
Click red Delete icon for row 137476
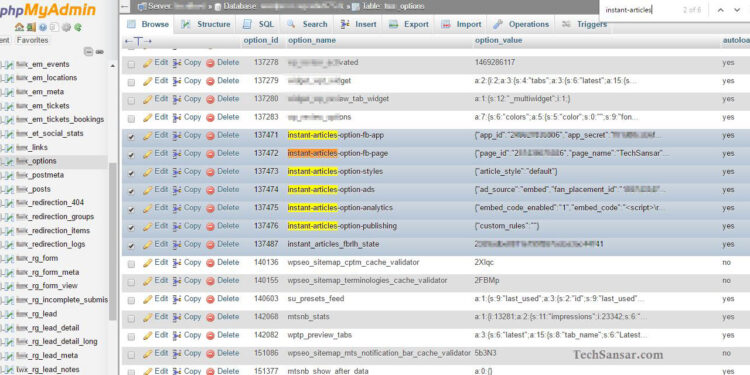click(x=210, y=226)
